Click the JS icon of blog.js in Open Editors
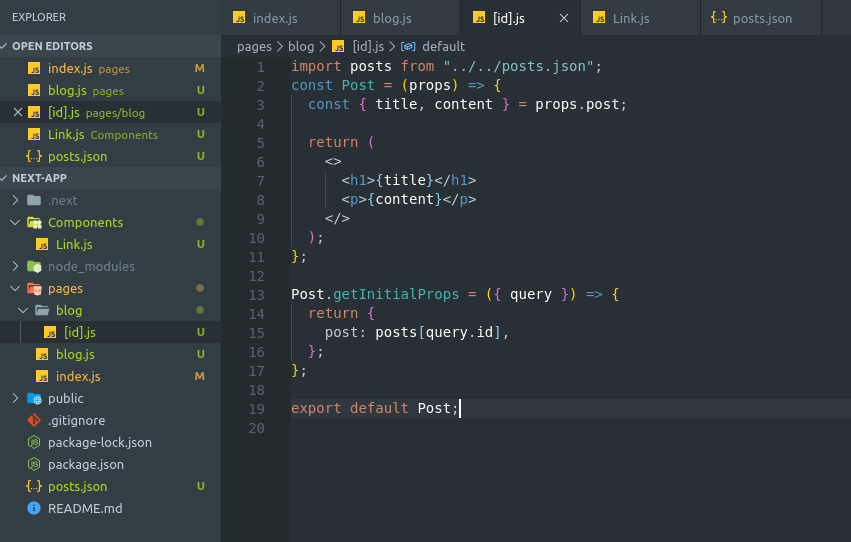Viewport: 851px width, 542px height. tap(34, 90)
